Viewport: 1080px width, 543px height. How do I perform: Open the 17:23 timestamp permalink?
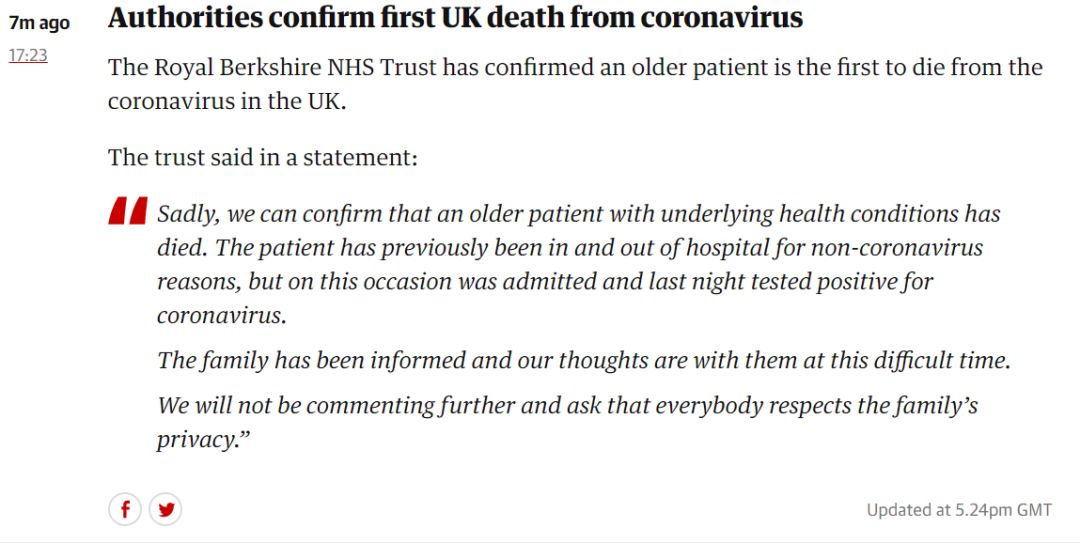(28, 55)
